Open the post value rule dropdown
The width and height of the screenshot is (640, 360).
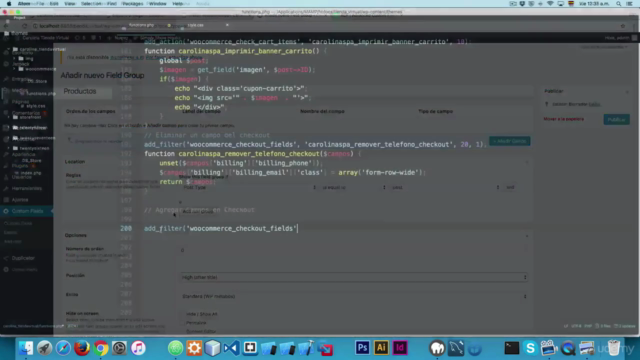pos(445,187)
